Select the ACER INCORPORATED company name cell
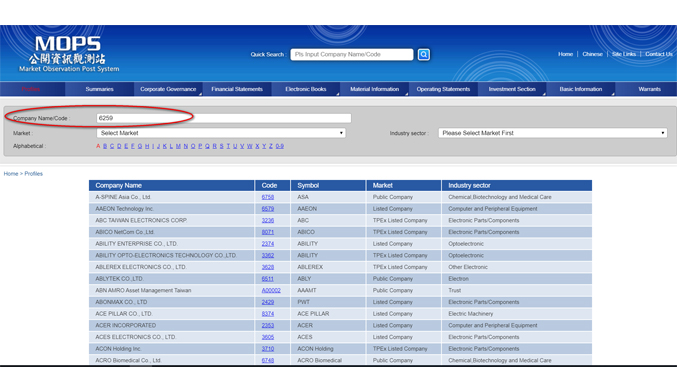 [x=171, y=325]
